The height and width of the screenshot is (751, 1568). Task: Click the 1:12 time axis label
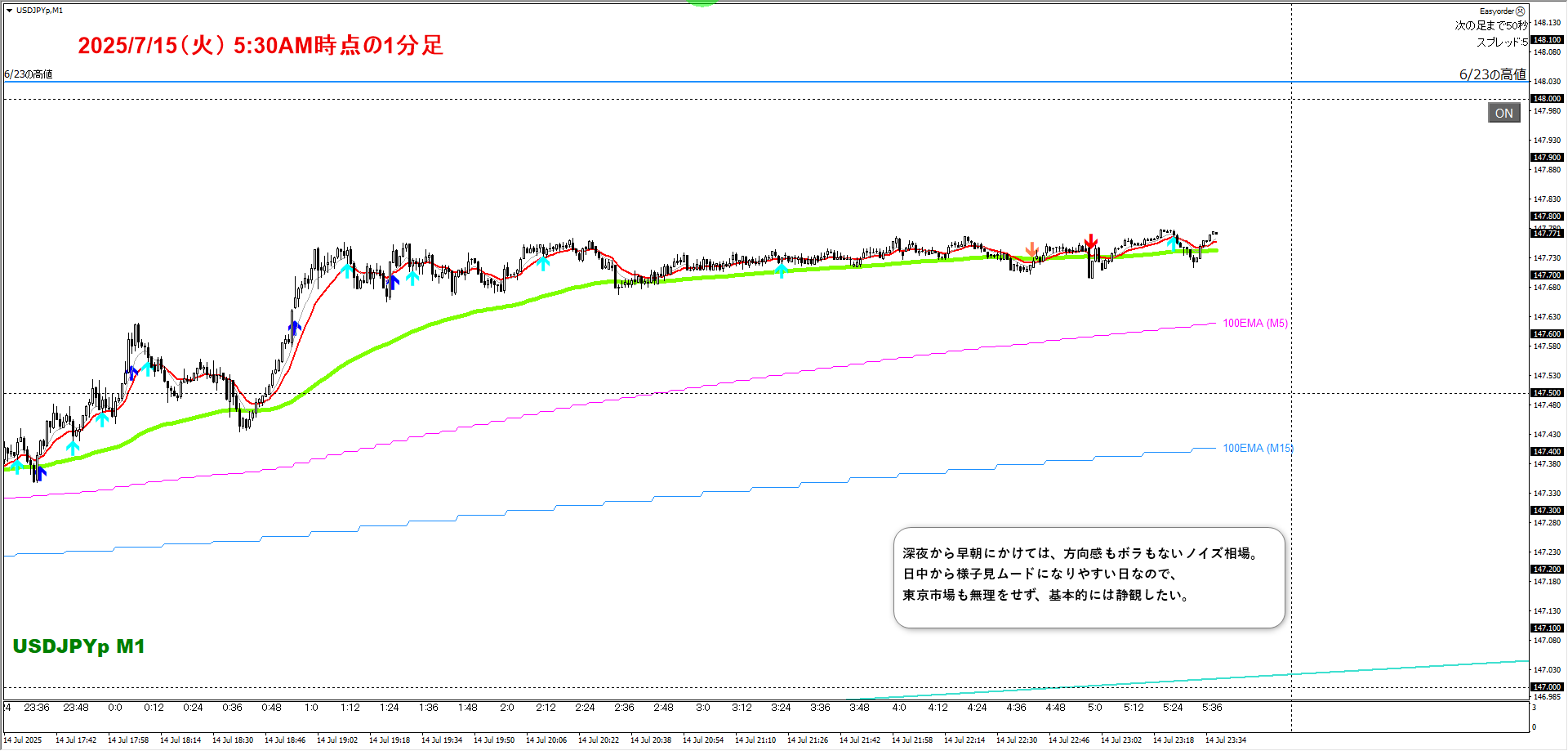tap(350, 708)
